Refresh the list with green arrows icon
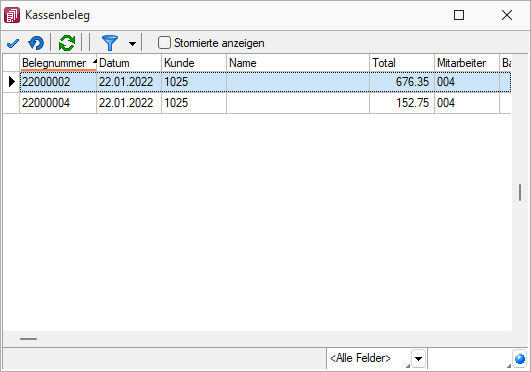Viewport: 531px width, 372px height. pos(67,43)
